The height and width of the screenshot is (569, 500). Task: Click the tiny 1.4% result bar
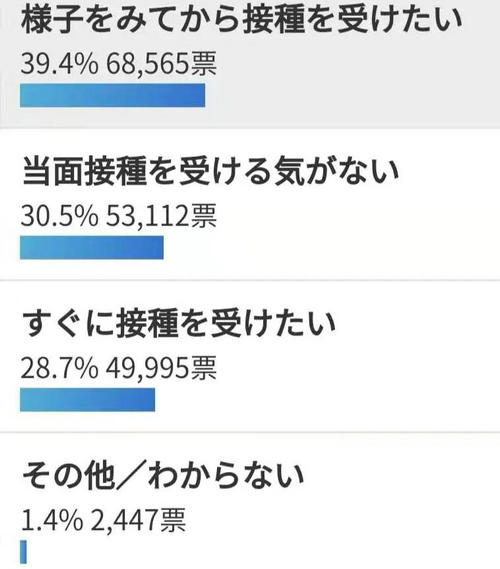click(x=23, y=552)
